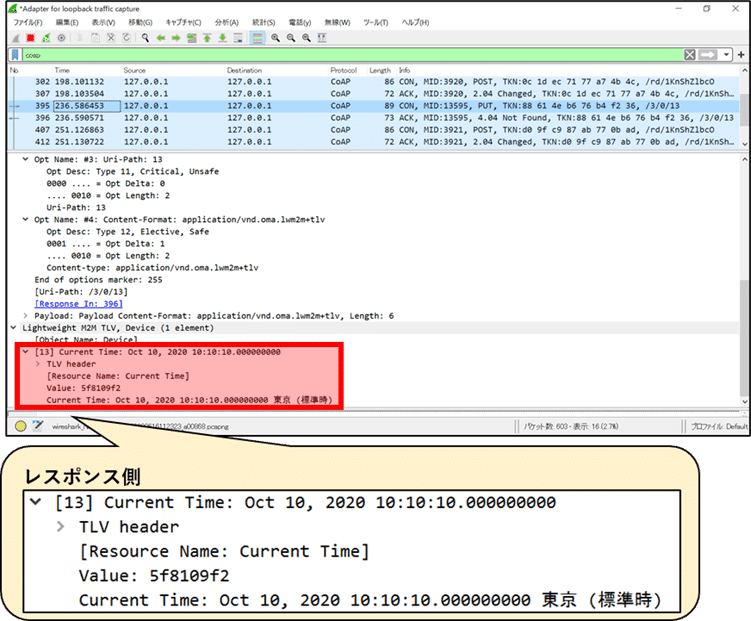Image resolution: width=751 pixels, height=621 pixels.
Task: Apply the display filter arrow button
Action: click(x=707, y=55)
